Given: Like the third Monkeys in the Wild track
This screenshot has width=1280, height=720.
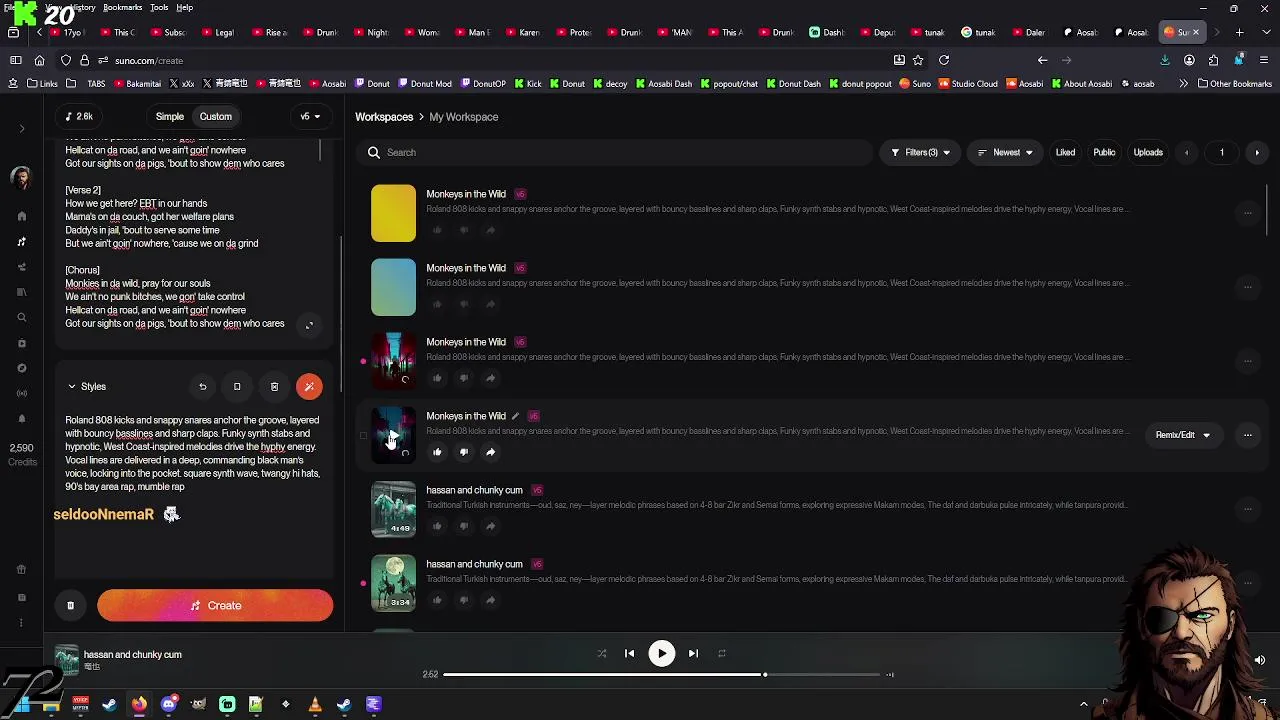Looking at the screenshot, I should [437, 378].
